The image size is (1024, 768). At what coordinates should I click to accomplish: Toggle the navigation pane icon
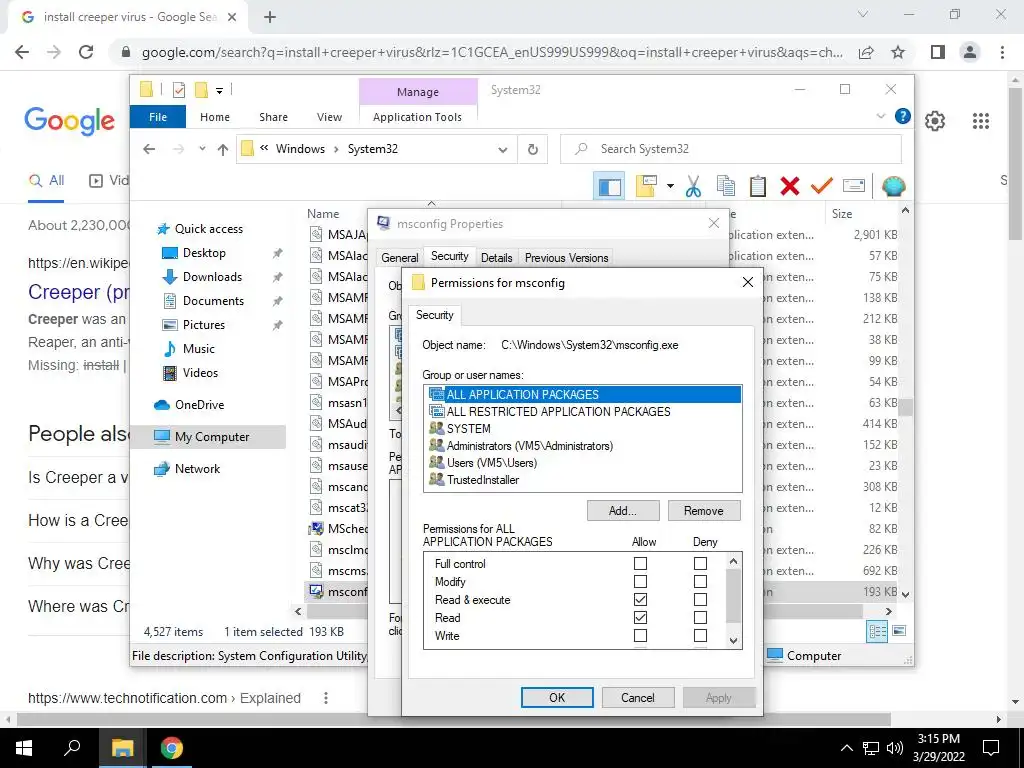coord(609,187)
